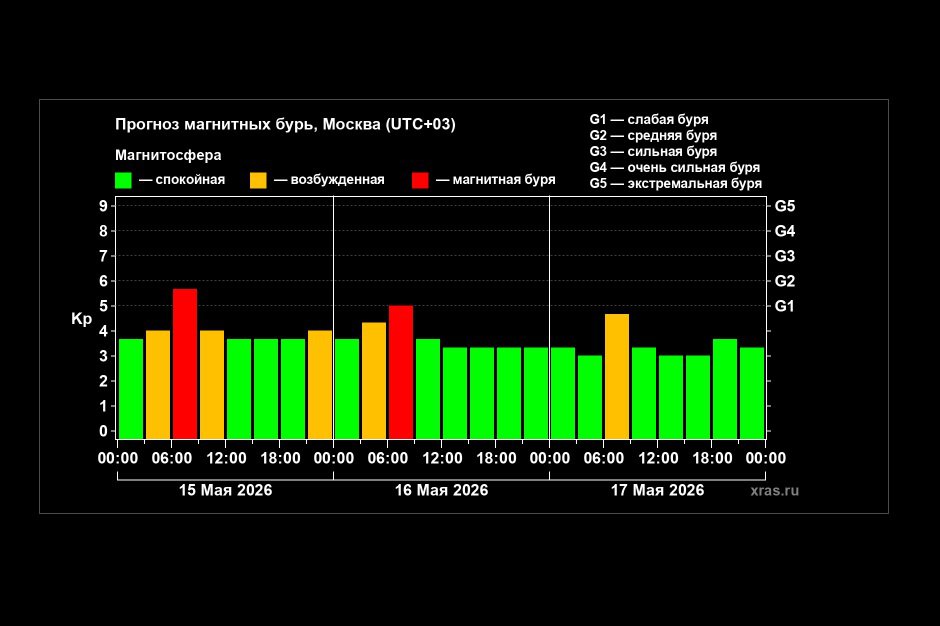Click the 15 Мая 2026 date label
940x626 pixels.
click(x=225, y=490)
